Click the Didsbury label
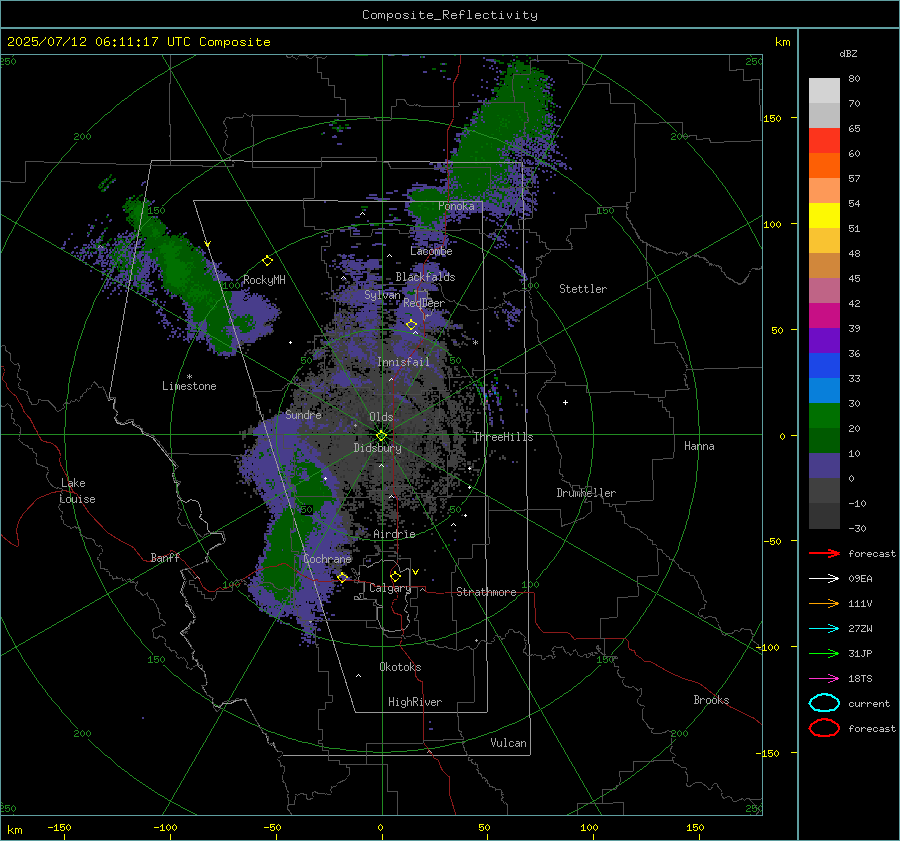The width and height of the screenshot is (900, 841). (377, 448)
